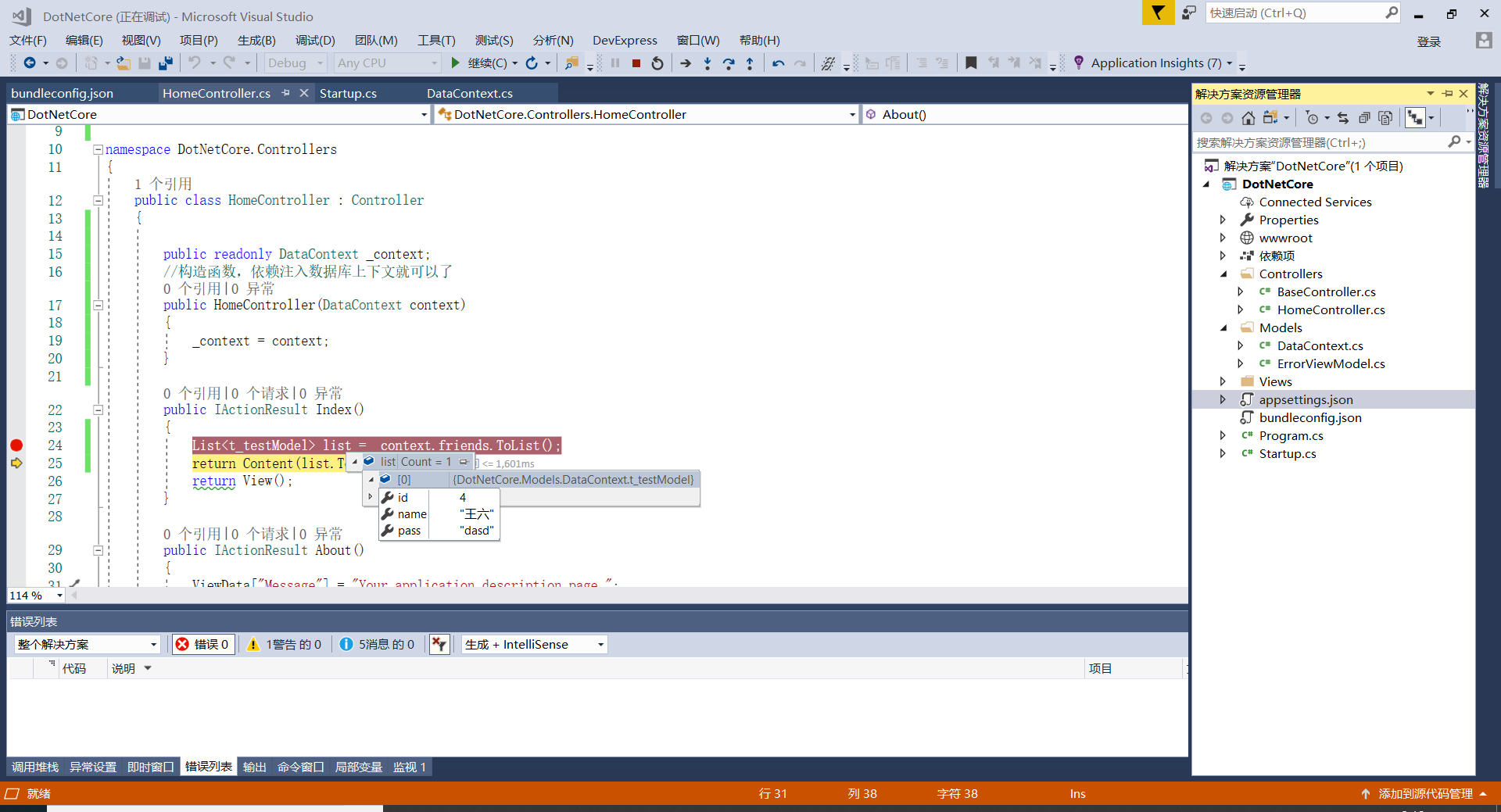Open the 整个解决方案 scope dropdown

[x=87, y=645]
